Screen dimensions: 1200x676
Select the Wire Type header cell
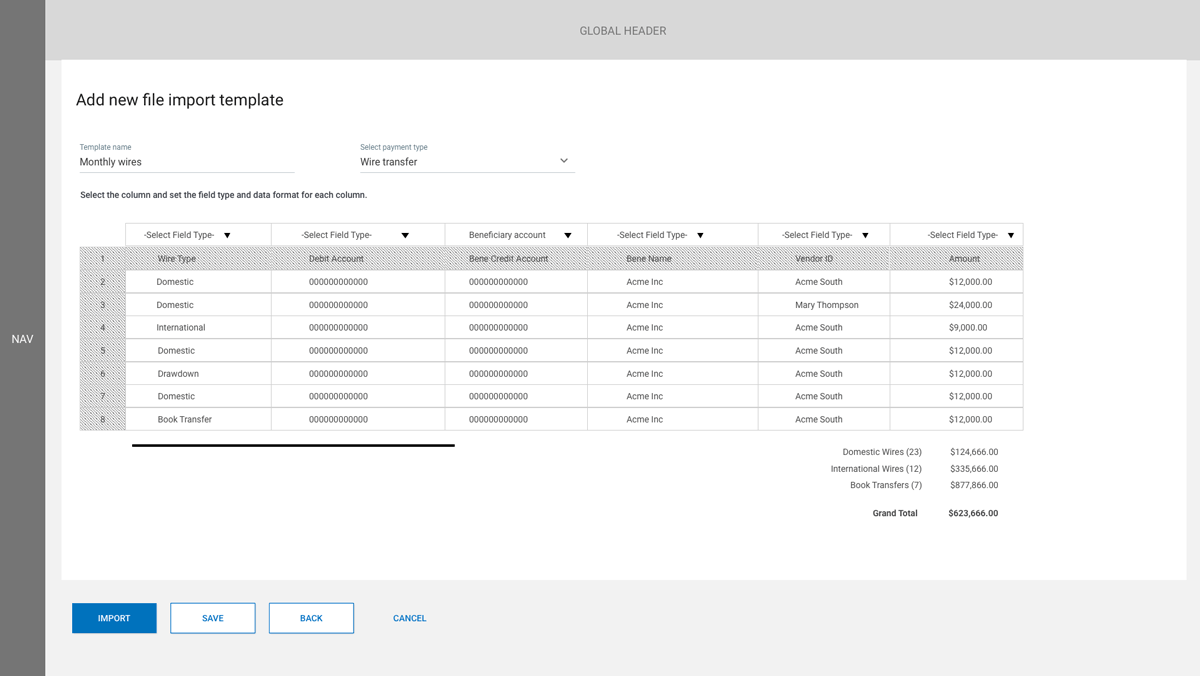[x=198, y=259]
